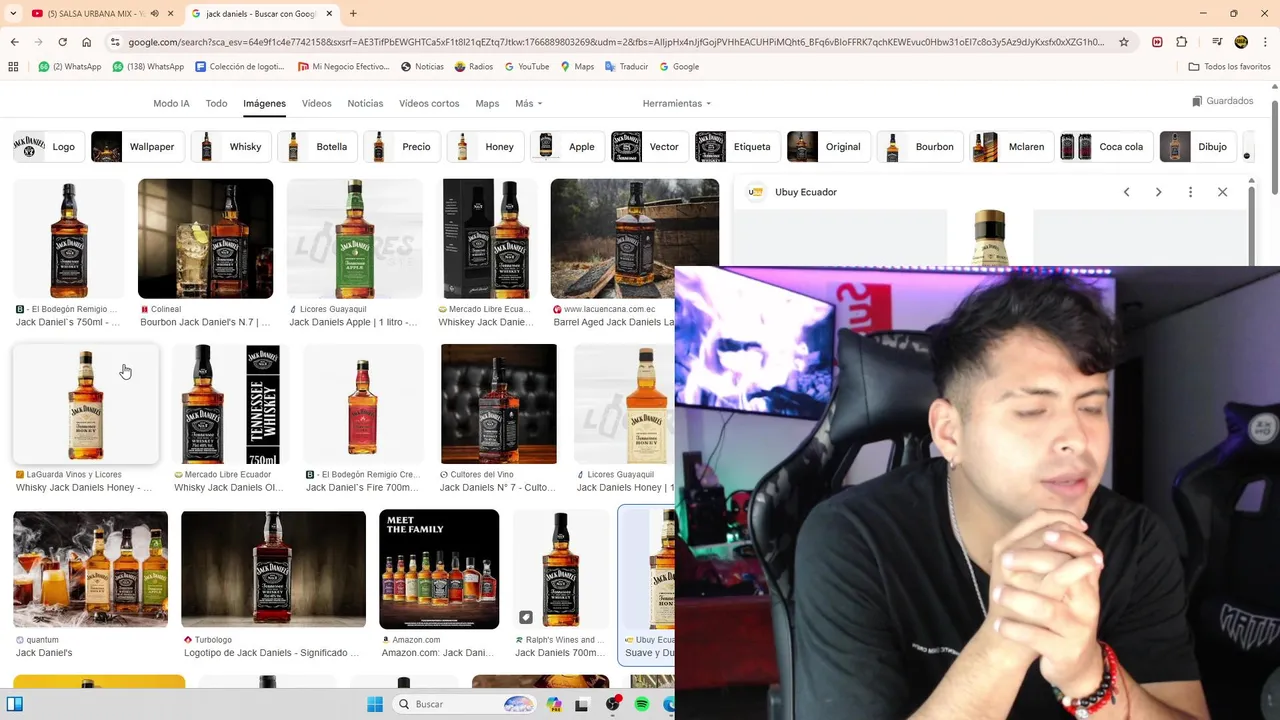Open the Colección de logoti... bookmark
The width and height of the screenshot is (1280, 720).
click(240, 67)
